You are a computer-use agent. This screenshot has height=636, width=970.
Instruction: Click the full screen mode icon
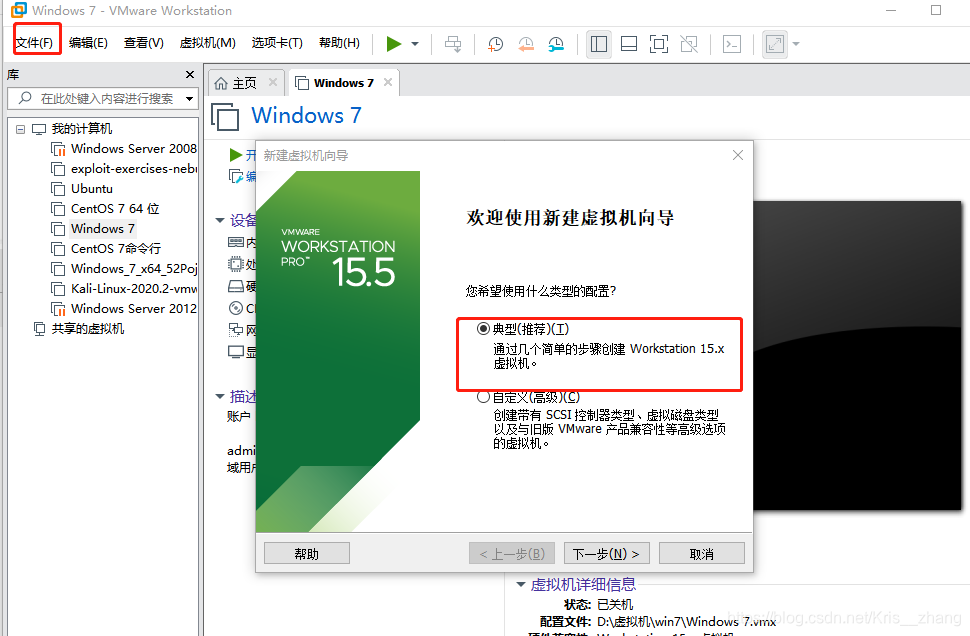(659, 44)
